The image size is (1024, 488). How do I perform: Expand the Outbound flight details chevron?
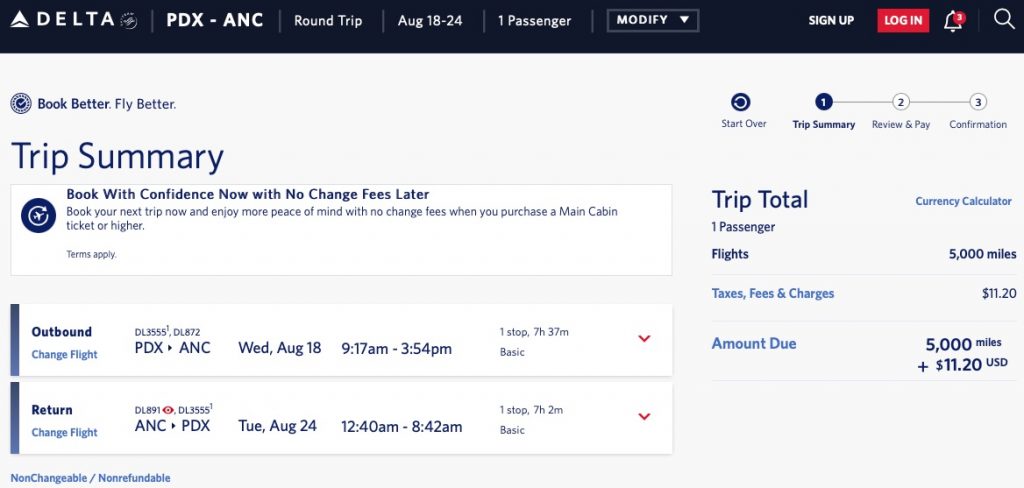(644, 338)
